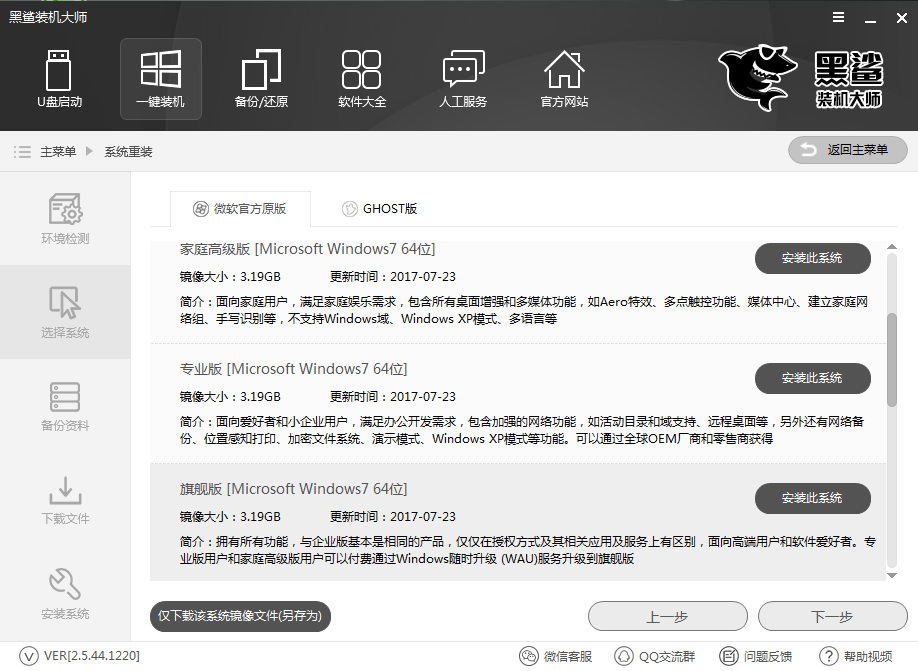Switch to the GHOST版 tab
The width and height of the screenshot is (918, 671).
click(380, 208)
